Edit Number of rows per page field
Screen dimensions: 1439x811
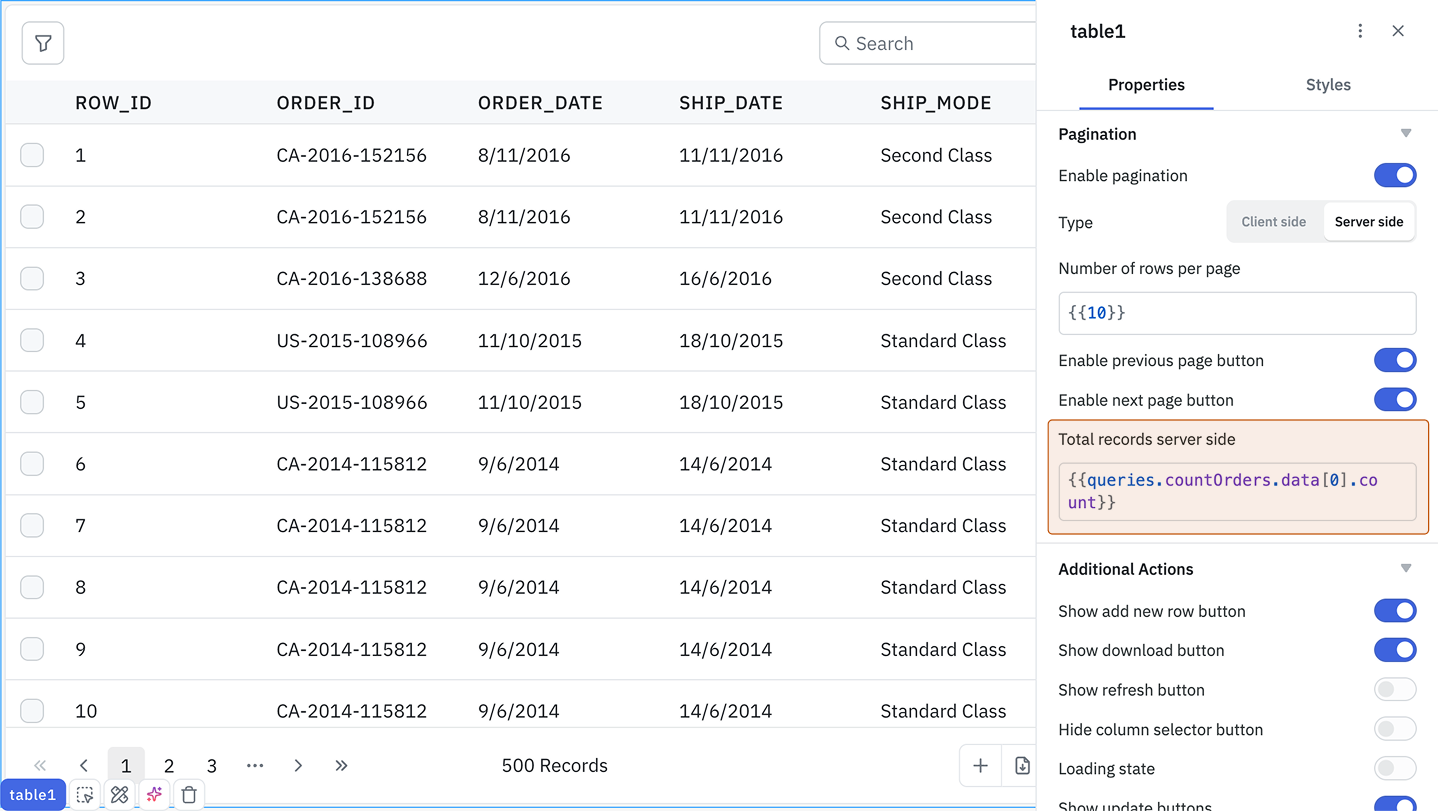point(1237,313)
